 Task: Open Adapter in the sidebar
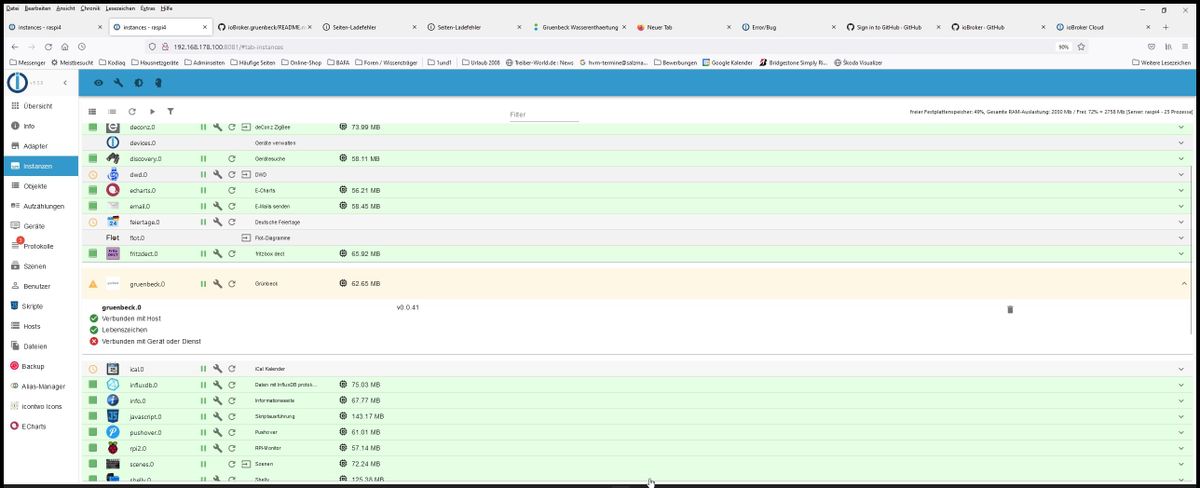coord(40,146)
